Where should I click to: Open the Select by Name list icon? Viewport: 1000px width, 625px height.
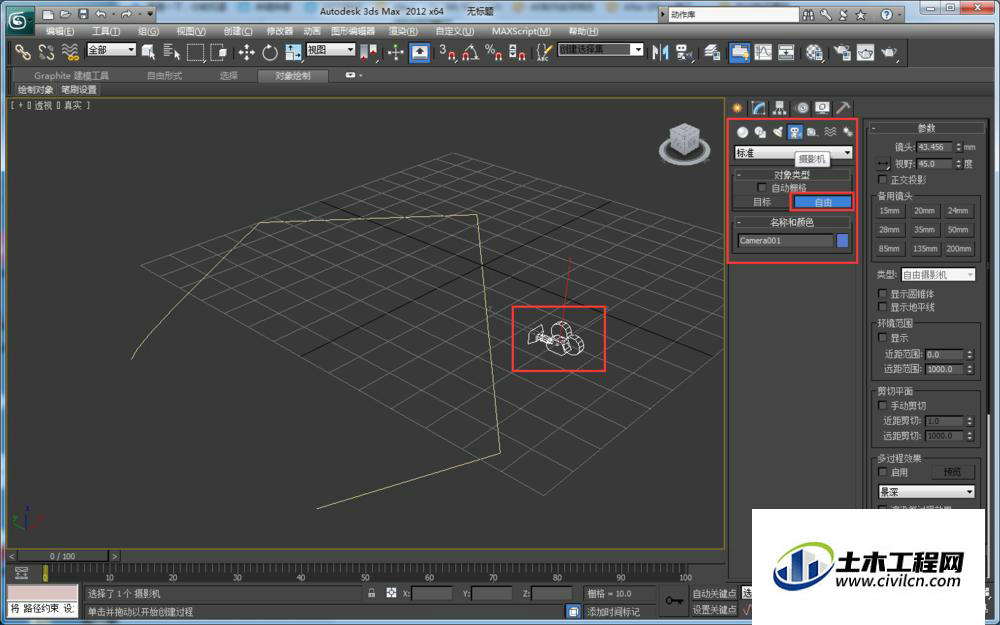click(172, 52)
